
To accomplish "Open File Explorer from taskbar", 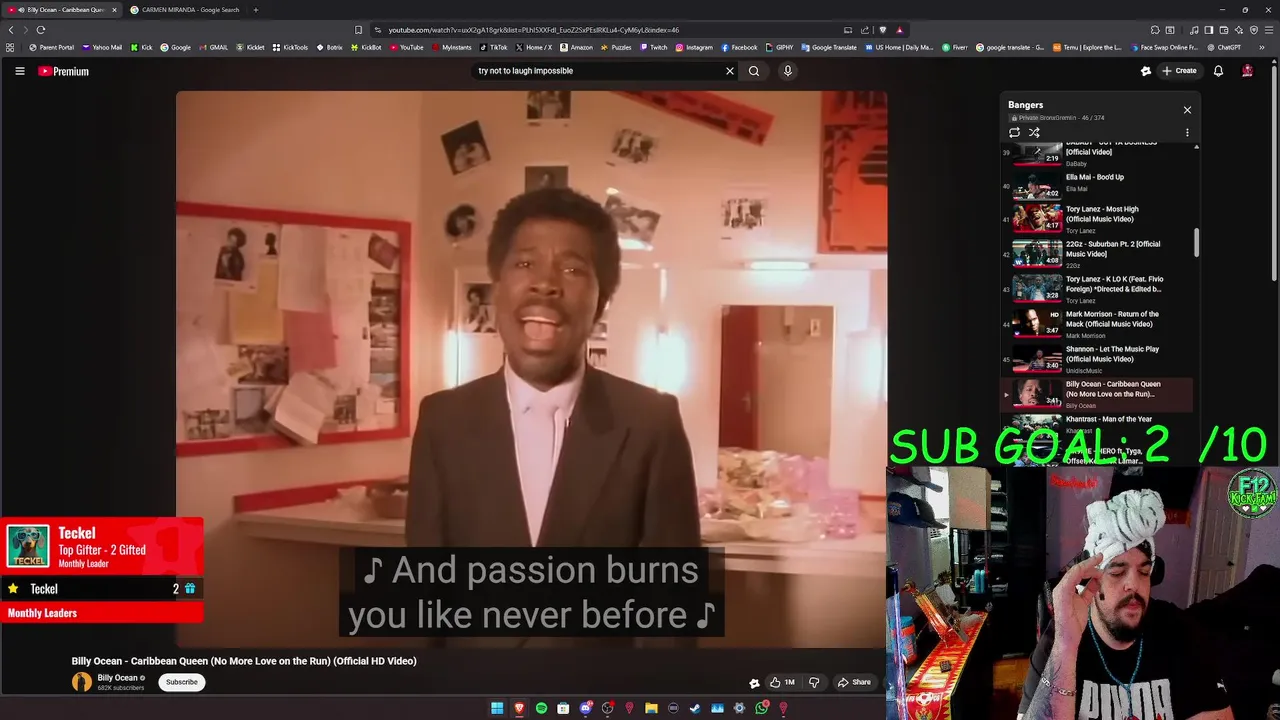I will tap(651, 708).
